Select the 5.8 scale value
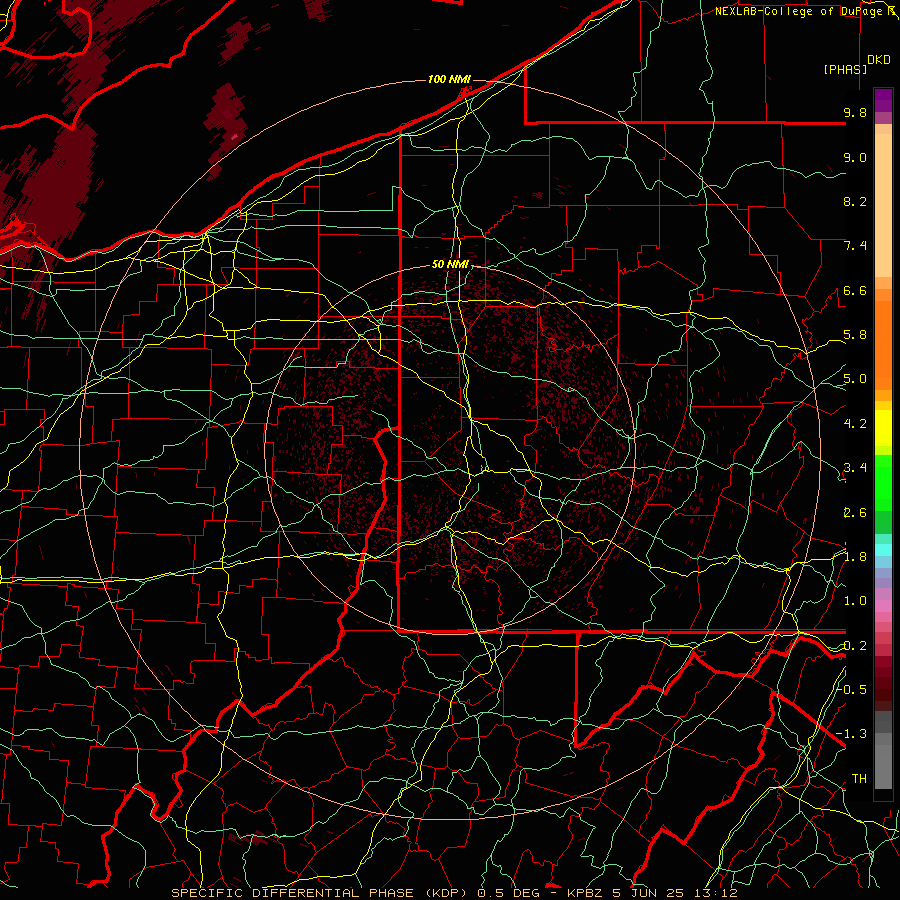Image resolution: width=900 pixels, height=900 pixels. point(855,335)
